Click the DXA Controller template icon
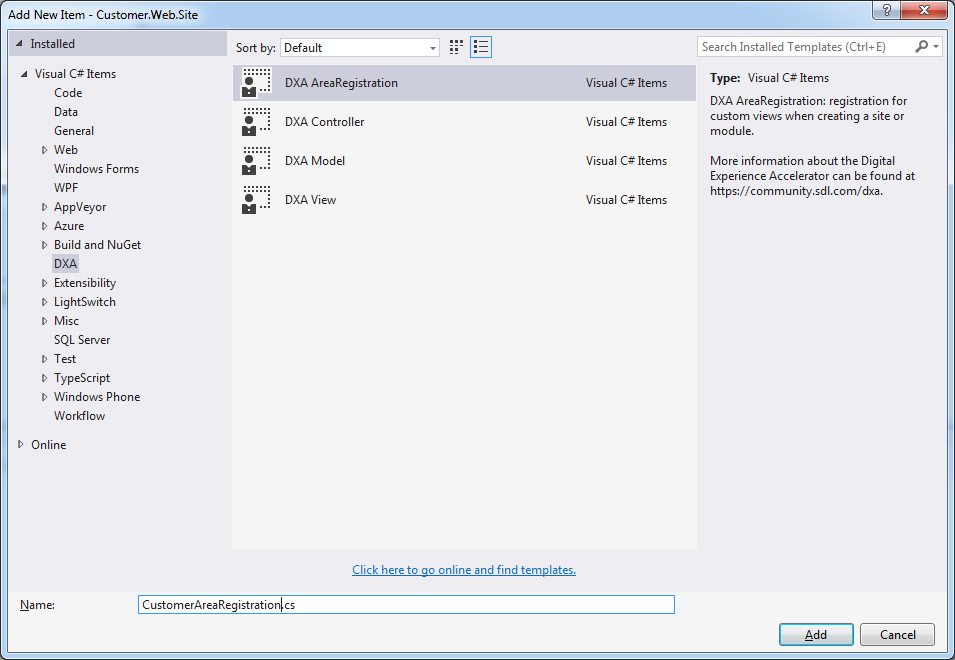955x660 pixels. tap(256, 122)
